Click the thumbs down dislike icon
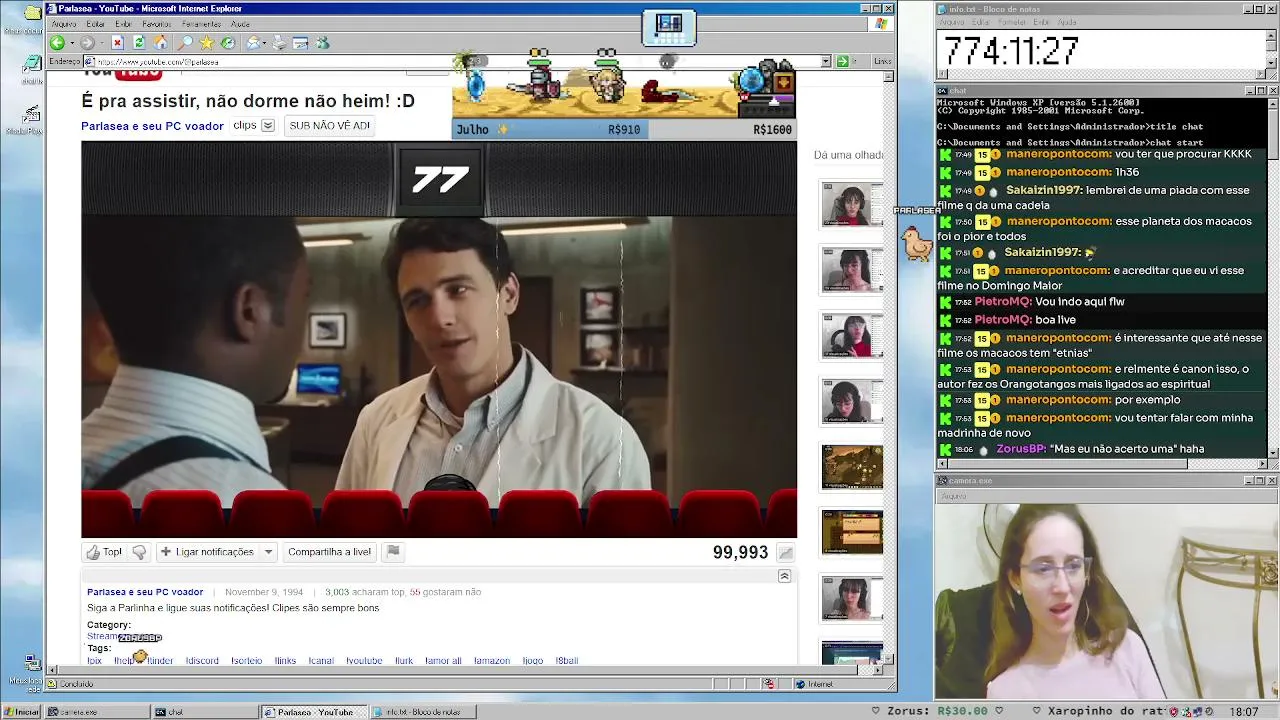Screen dimensions: 1280x720 (139, 552)
